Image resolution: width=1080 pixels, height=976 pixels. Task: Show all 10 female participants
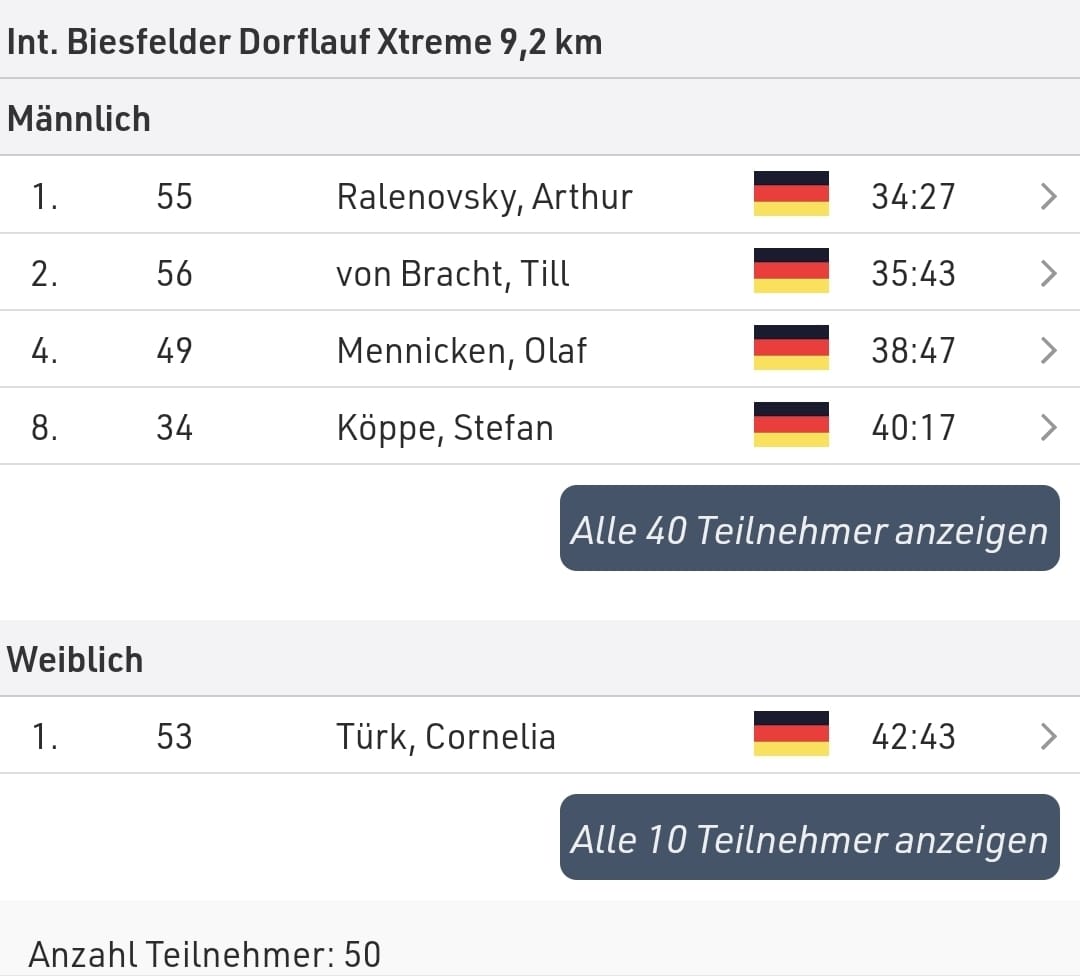click(809, 837)
